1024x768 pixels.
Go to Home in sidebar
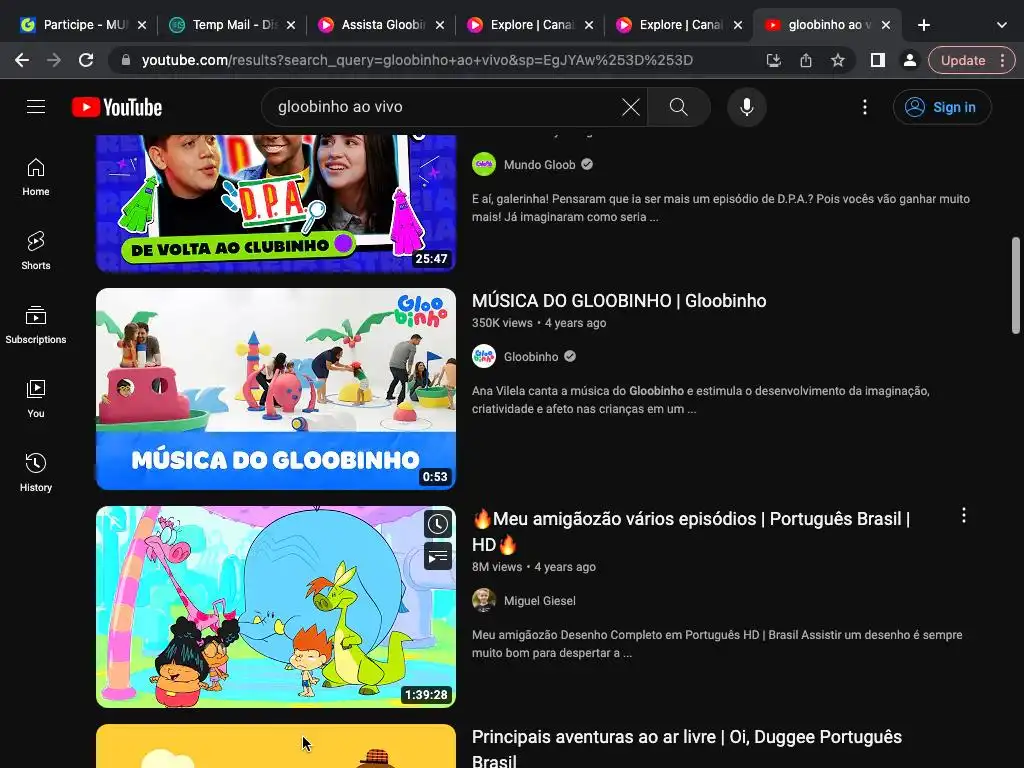pyautogui.click(x=36, y=177)
